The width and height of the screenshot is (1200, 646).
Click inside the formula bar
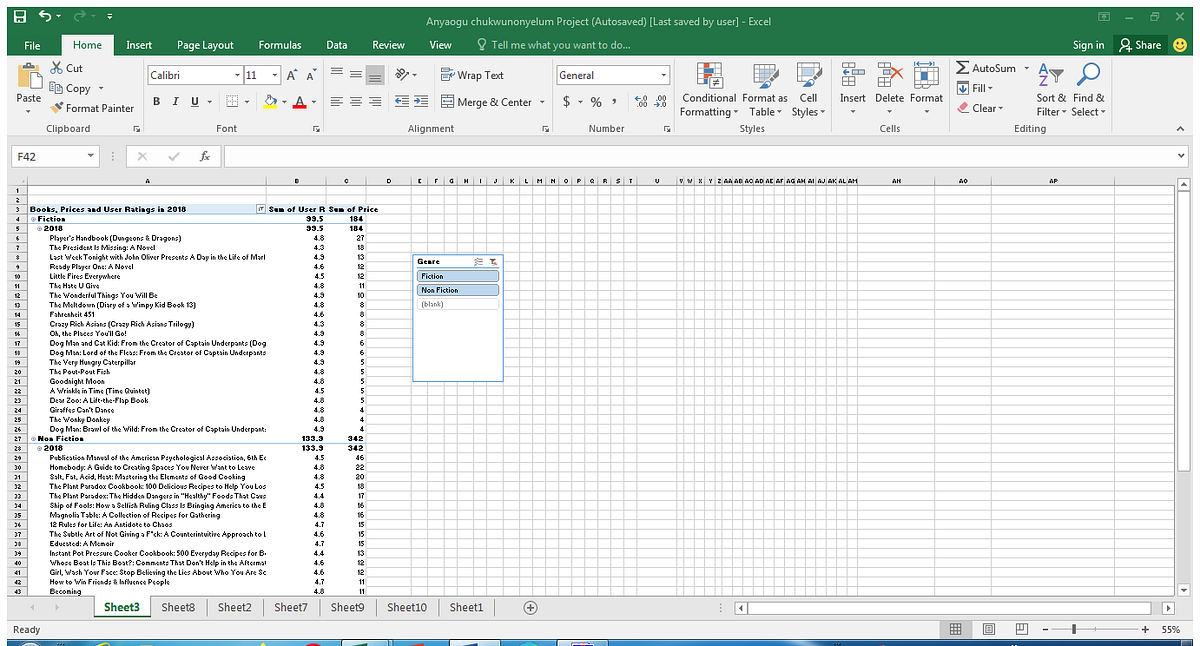point(600,155)
